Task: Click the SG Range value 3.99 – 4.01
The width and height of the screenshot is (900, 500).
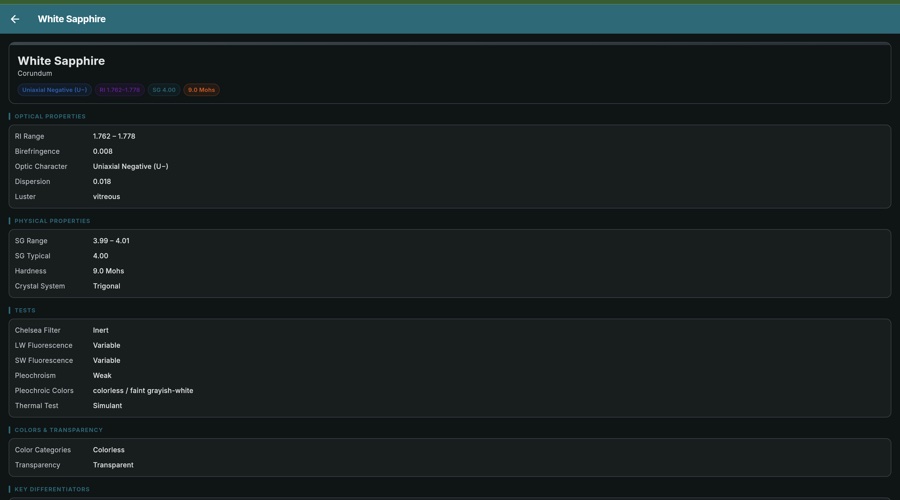Action: [111, 241]
